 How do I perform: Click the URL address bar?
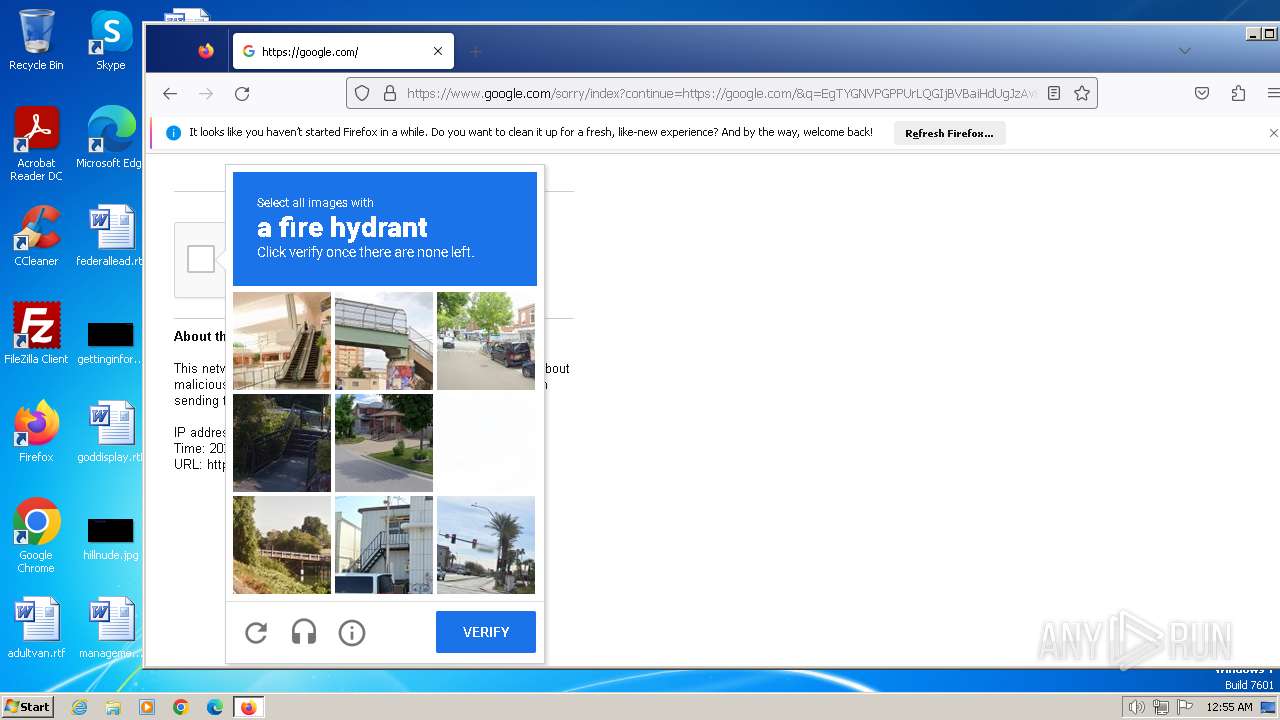click(x=722, y=93)
